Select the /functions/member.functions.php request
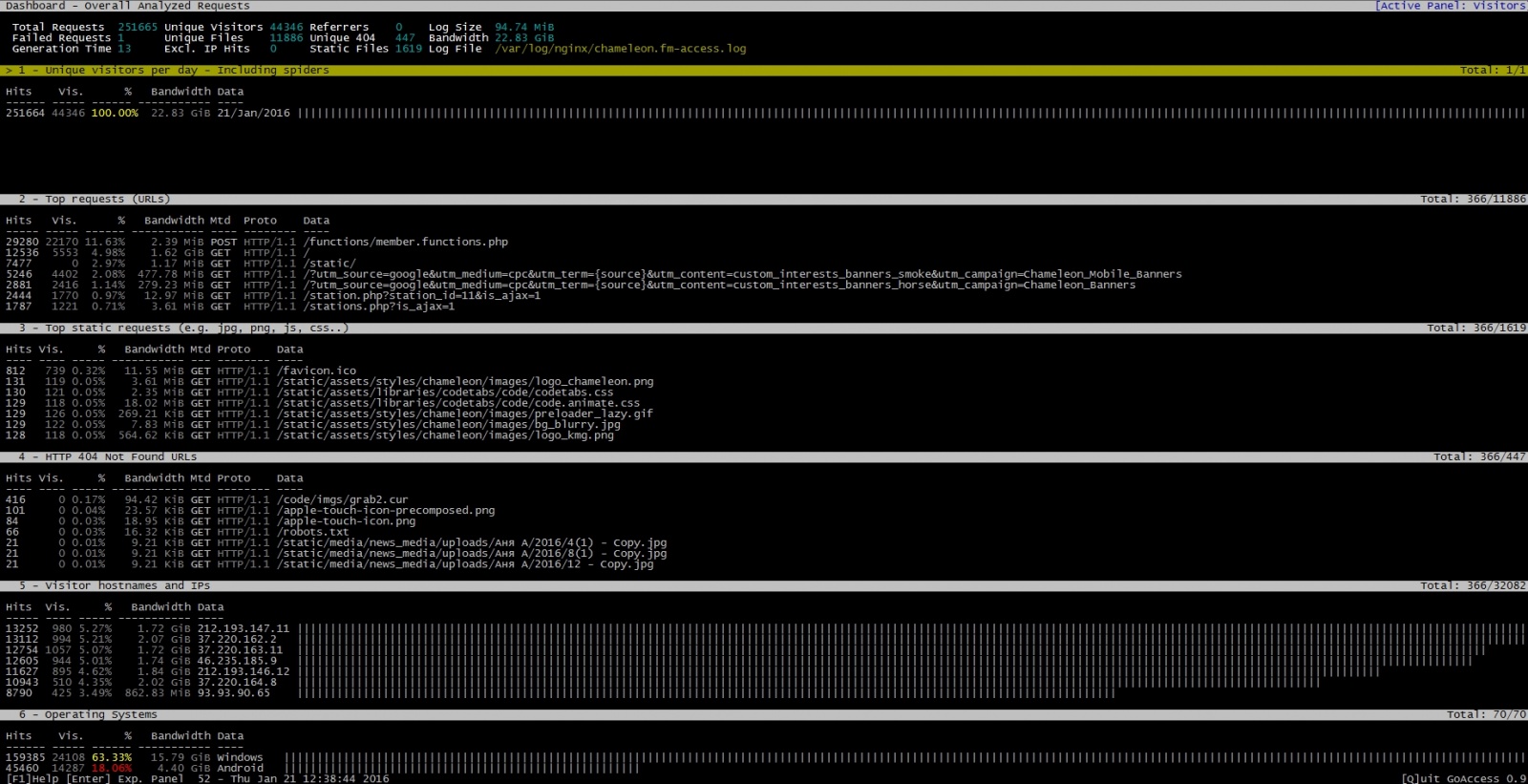 click(x=406, y=243)
